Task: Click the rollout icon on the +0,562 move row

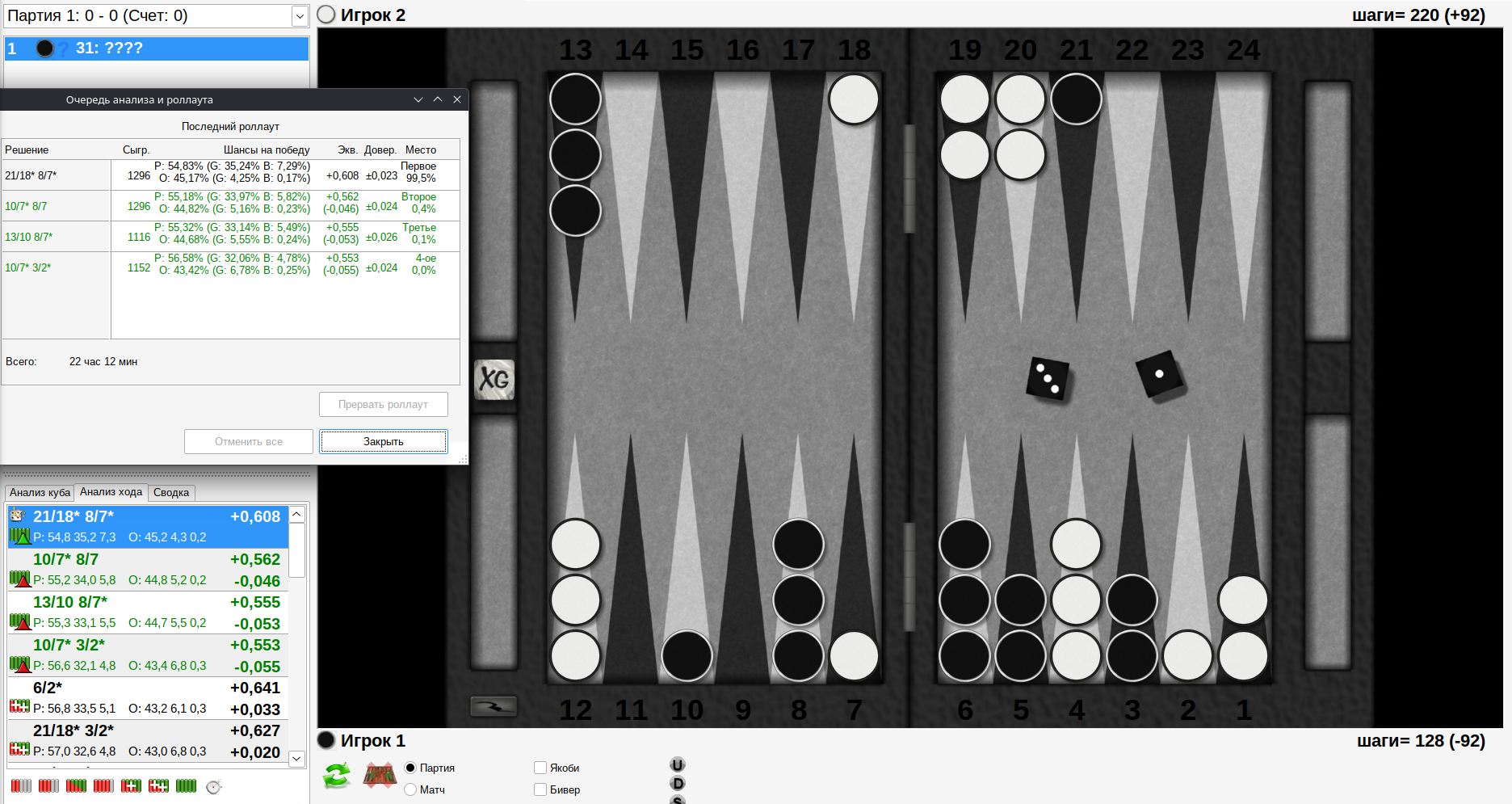Action: click(x=19, y=579)
